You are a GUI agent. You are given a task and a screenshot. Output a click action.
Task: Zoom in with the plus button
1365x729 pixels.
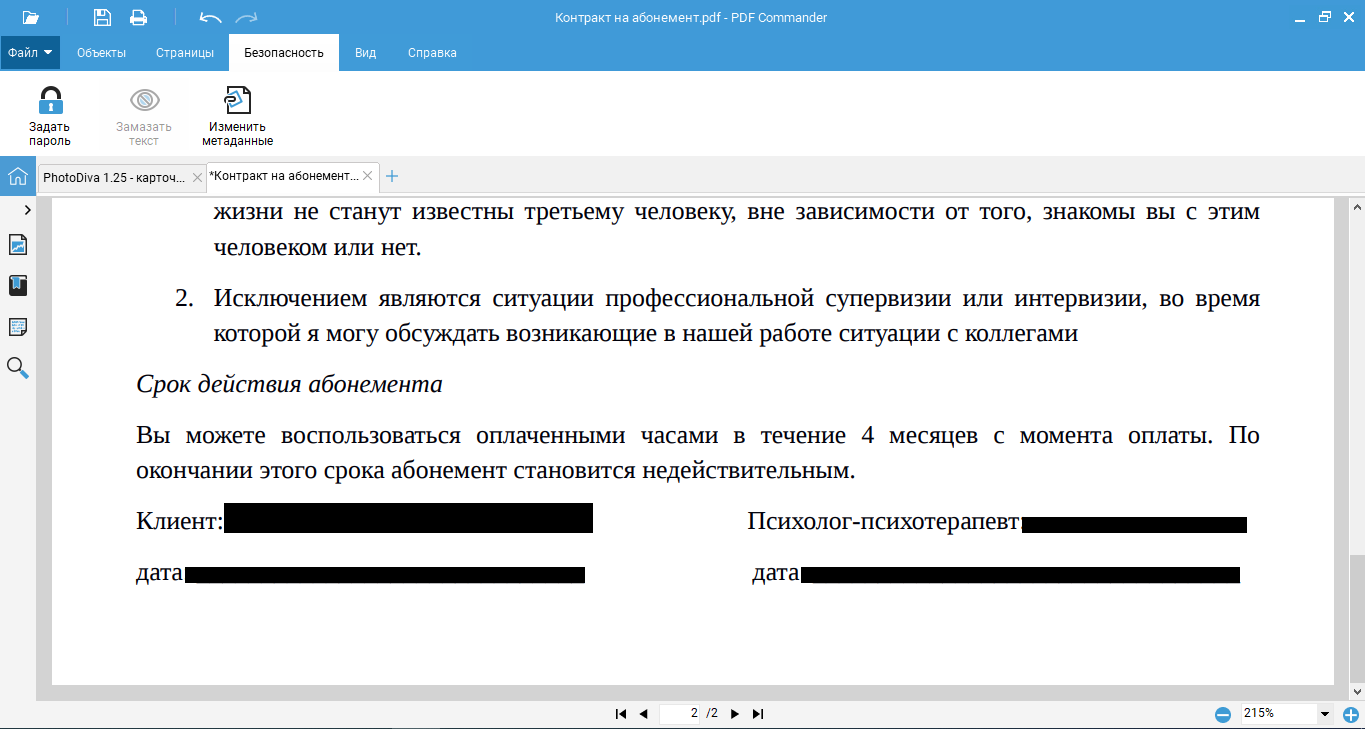pos(1351,714)
